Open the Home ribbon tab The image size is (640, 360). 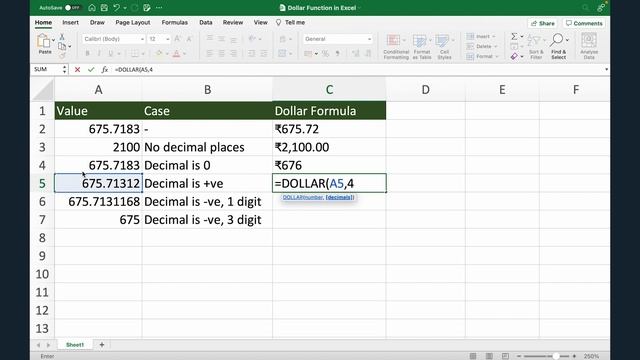pyautogui.click(x=43, y=22)
